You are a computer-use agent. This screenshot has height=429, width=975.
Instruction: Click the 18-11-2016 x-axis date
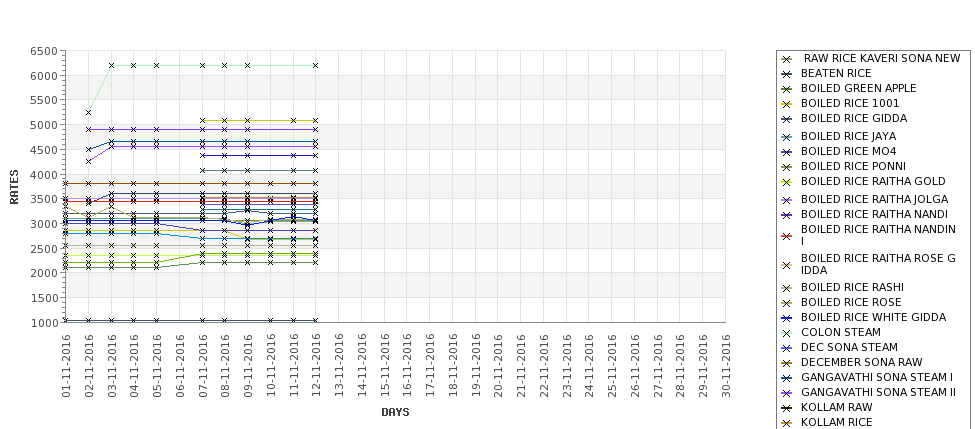click(453, 366)
